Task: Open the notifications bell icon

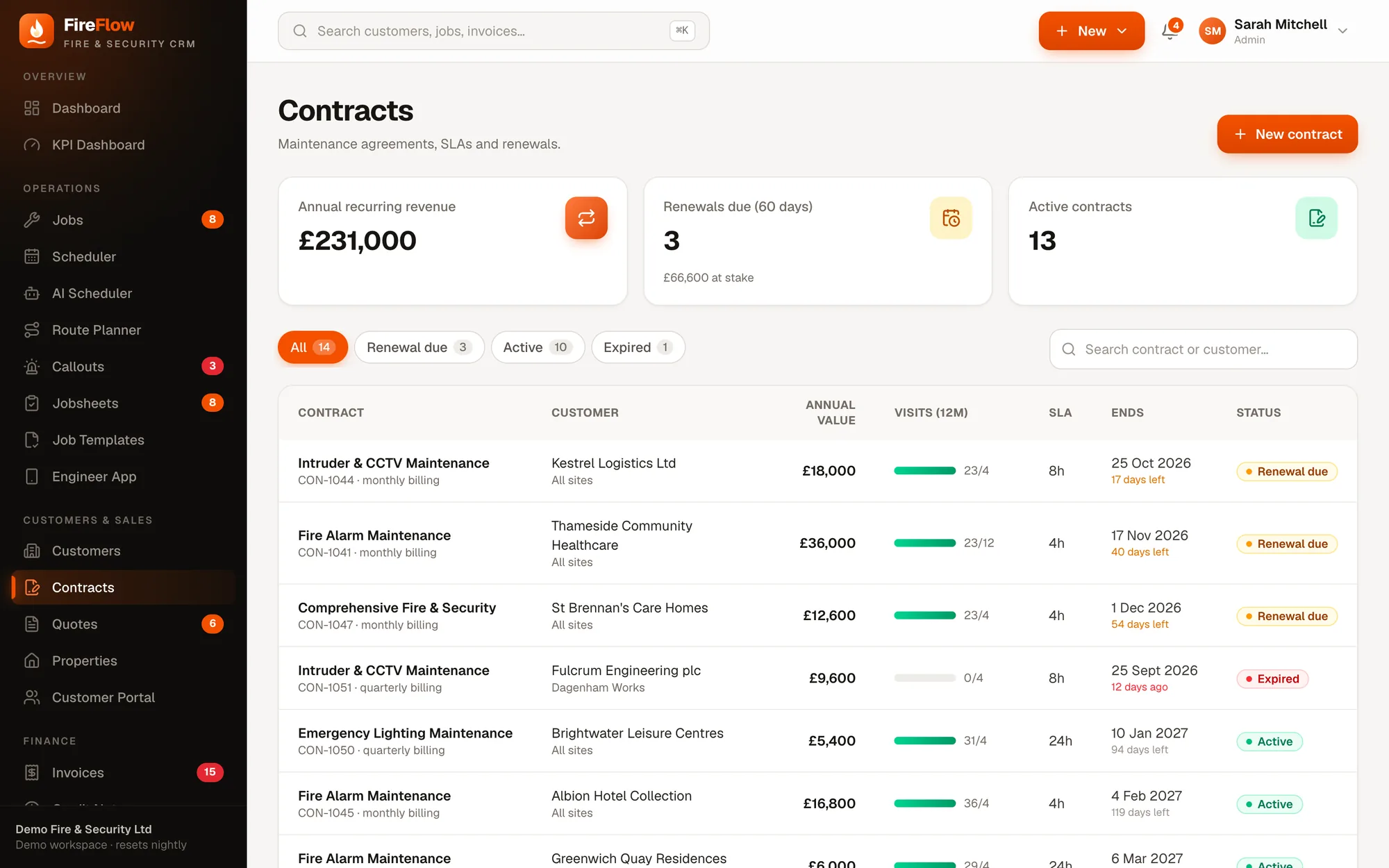Action: 1170,31
